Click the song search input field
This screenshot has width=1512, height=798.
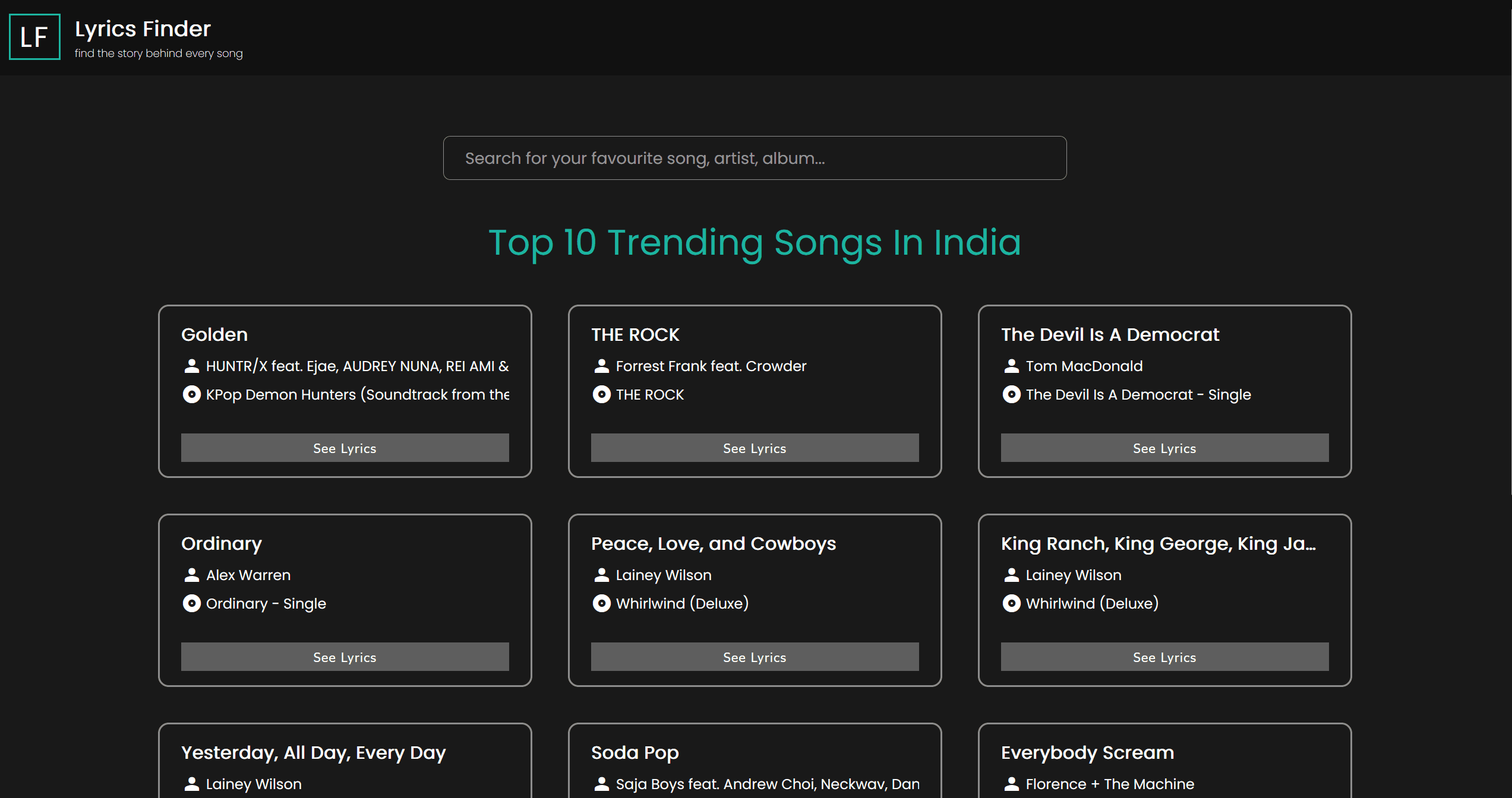pos(755,158)
